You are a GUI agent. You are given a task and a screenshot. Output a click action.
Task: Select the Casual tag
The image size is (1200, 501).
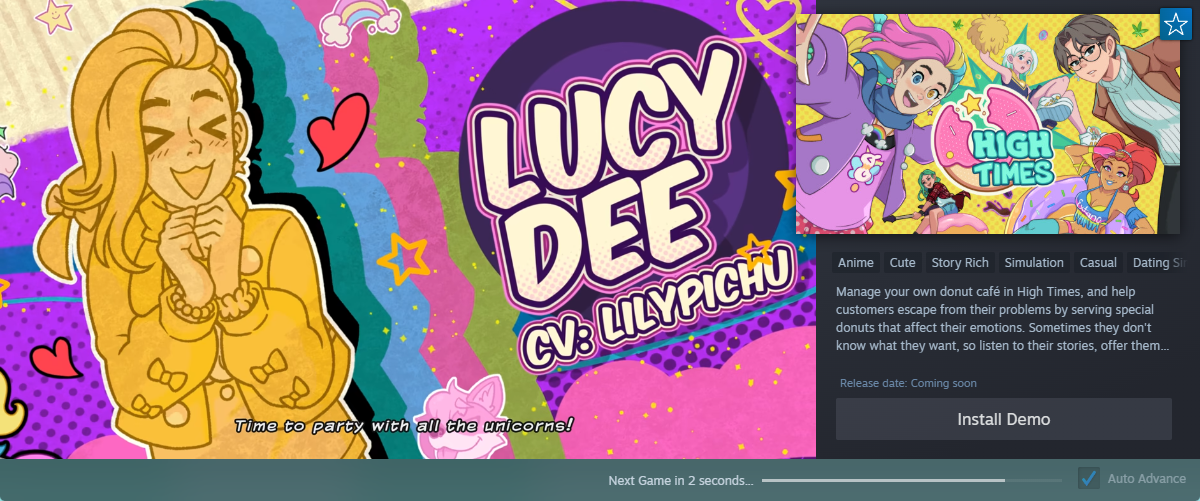[1098, 263]
